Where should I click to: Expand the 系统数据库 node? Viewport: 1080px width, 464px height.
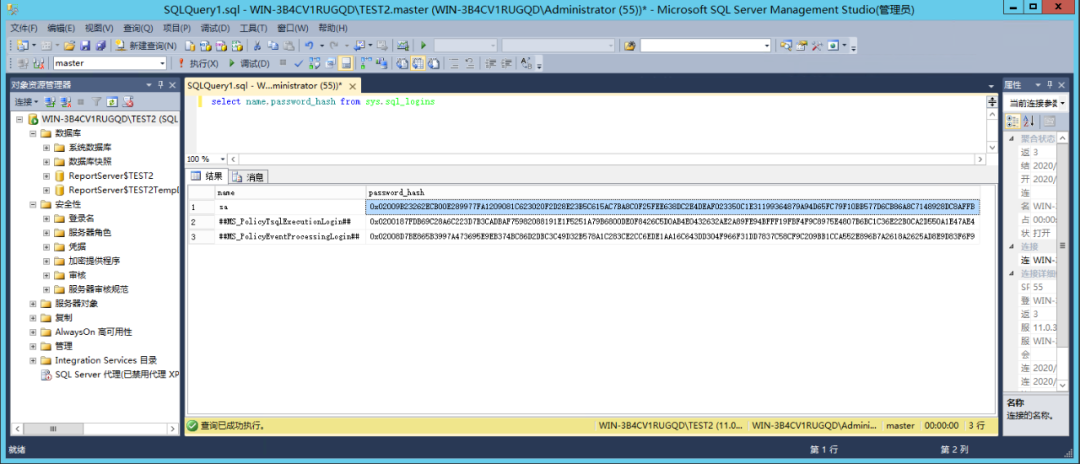tap(46, 147)
